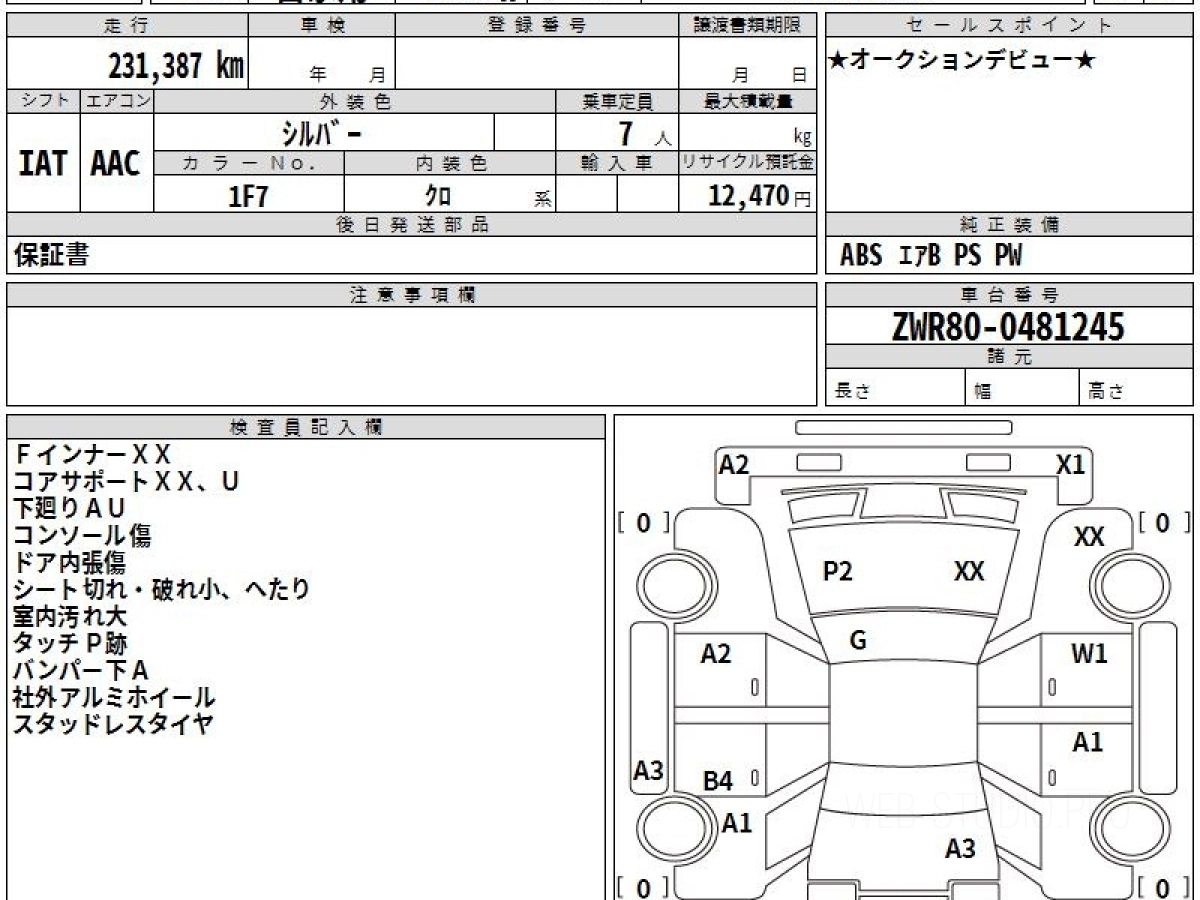Click the 純正装備 header
1200x900 pixels.
pos(1009,225)
